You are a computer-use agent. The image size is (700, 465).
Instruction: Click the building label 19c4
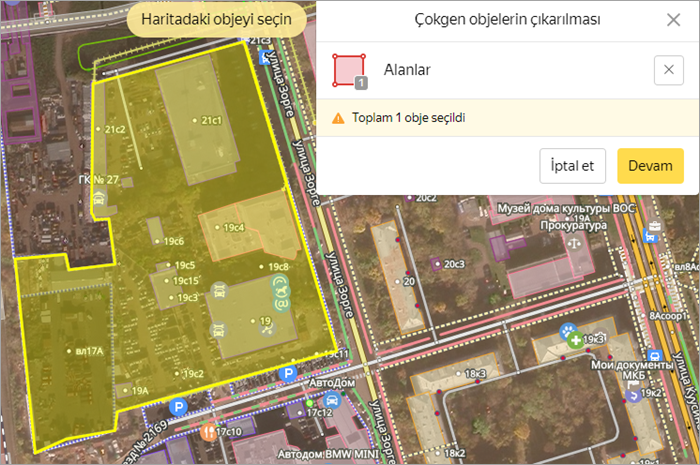pos(233,228)
